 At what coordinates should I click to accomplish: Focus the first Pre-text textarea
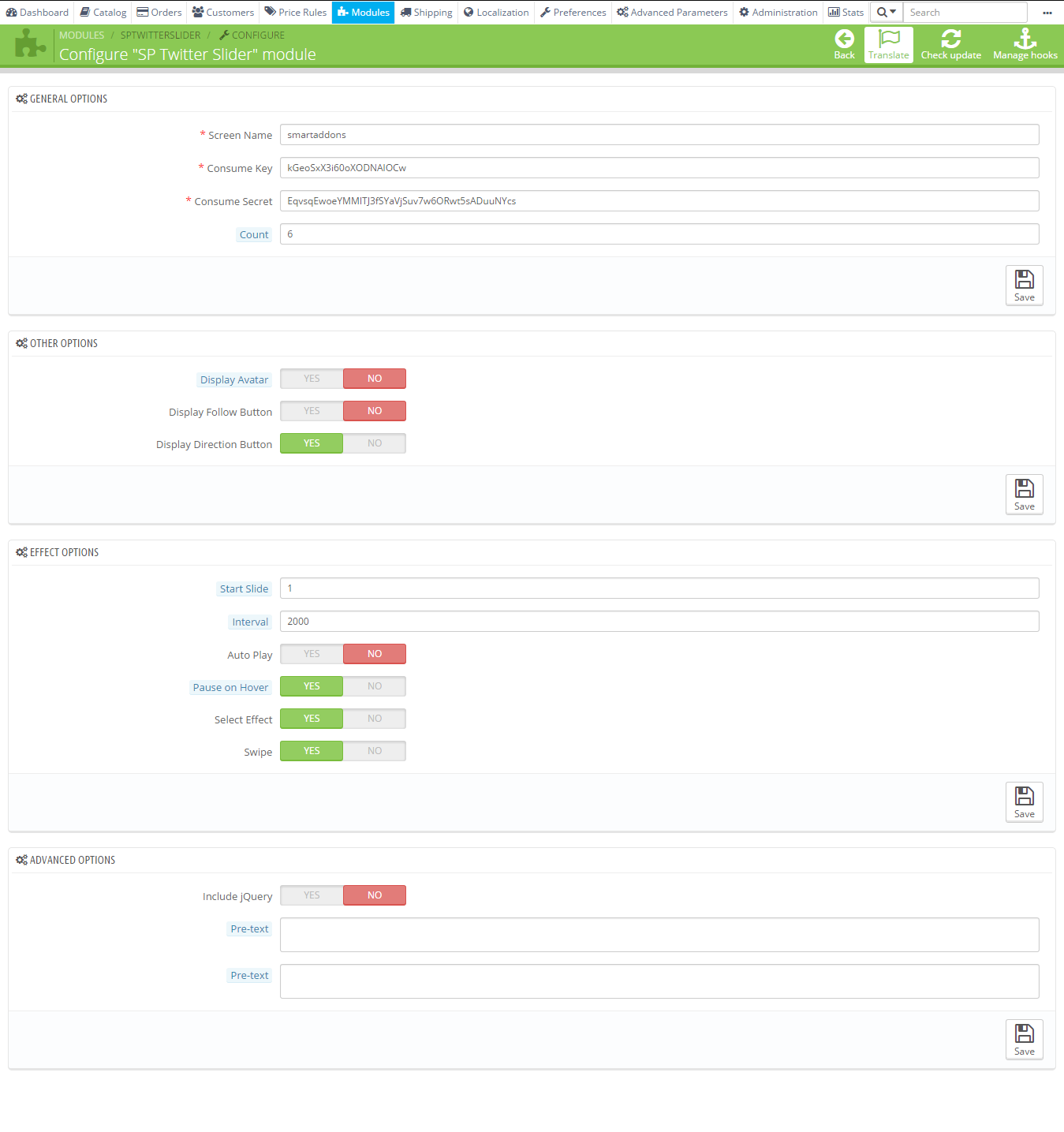tap(659, 935)
